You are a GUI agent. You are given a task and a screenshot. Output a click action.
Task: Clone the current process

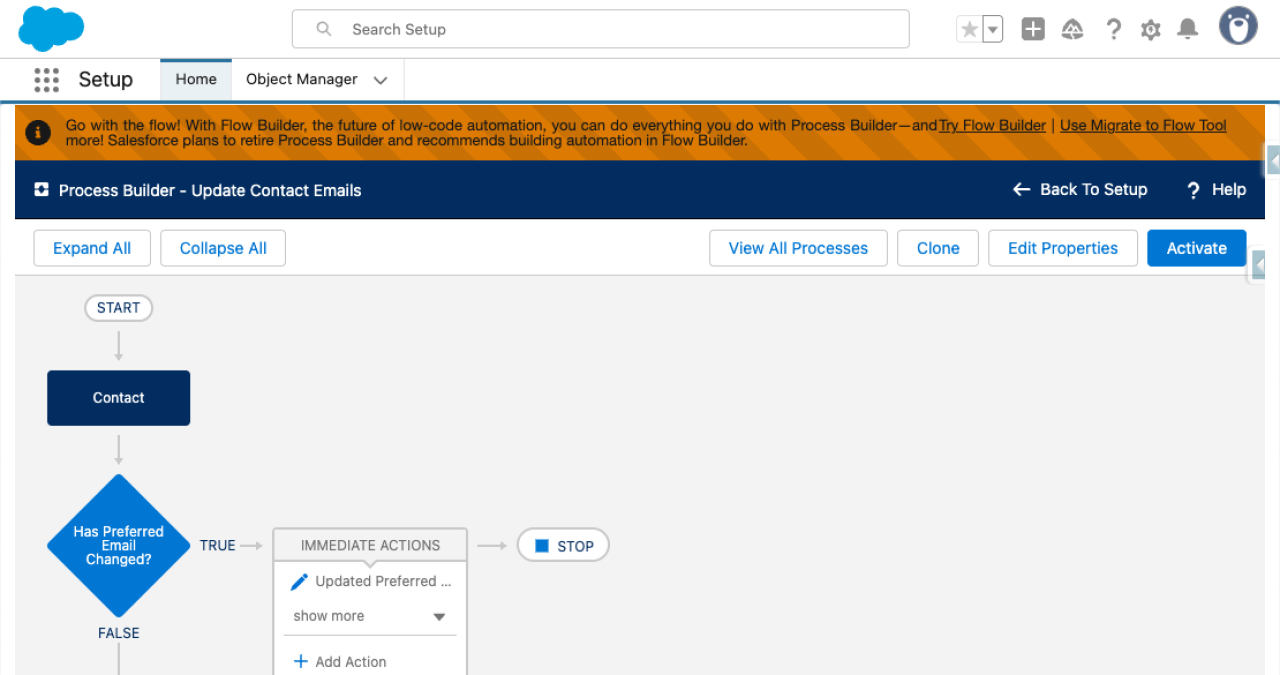(937, 248)
